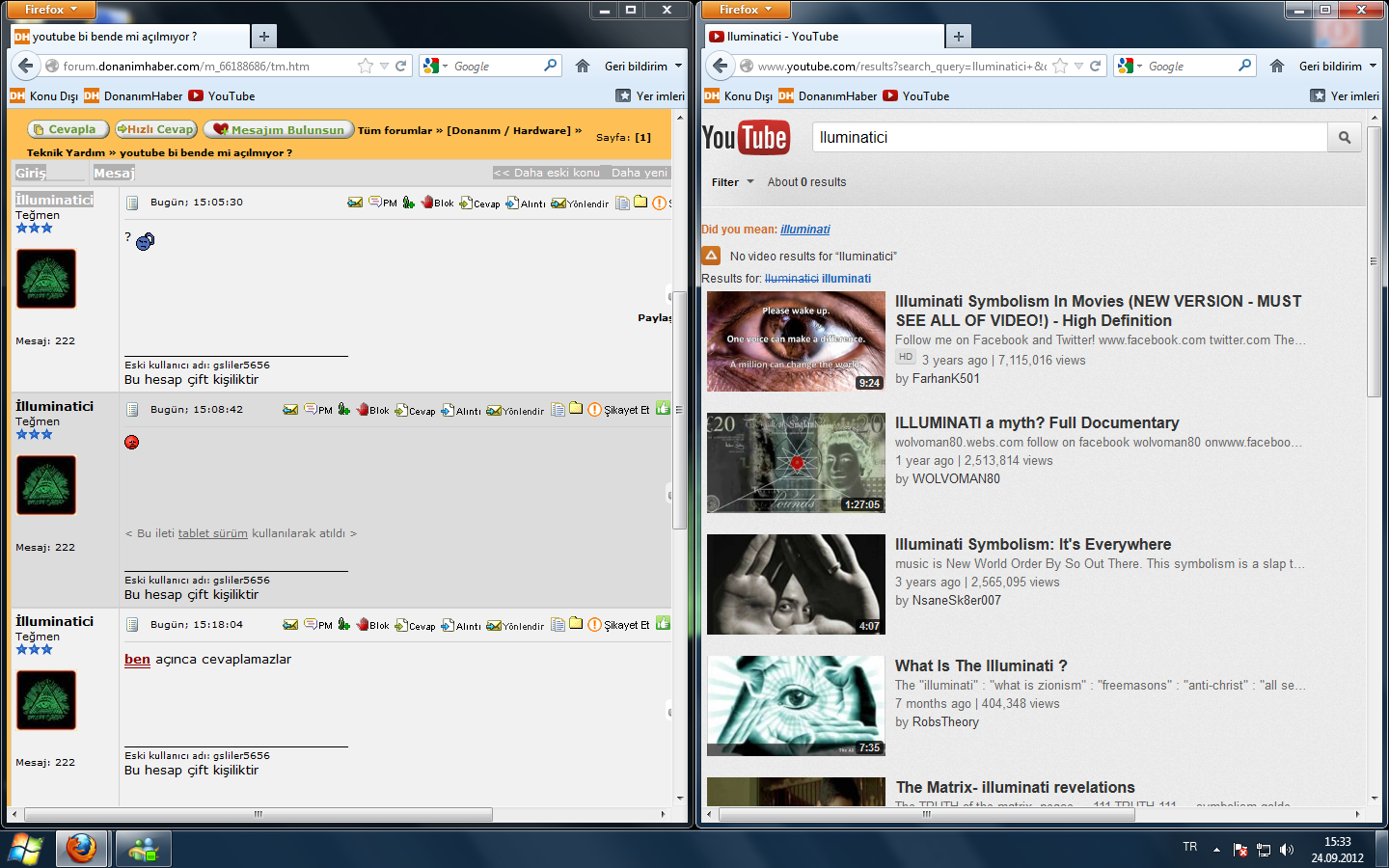Image resolution: width=1389 pixels, height=868 pixels.
Task: Open a new tab in the YouTube window
Action: tap(958, 37)
